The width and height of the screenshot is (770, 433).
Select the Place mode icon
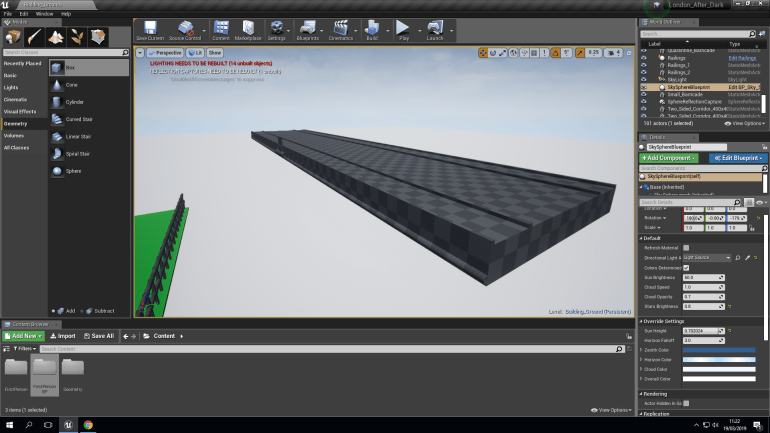pyautogui.click(x=13, y=37)
